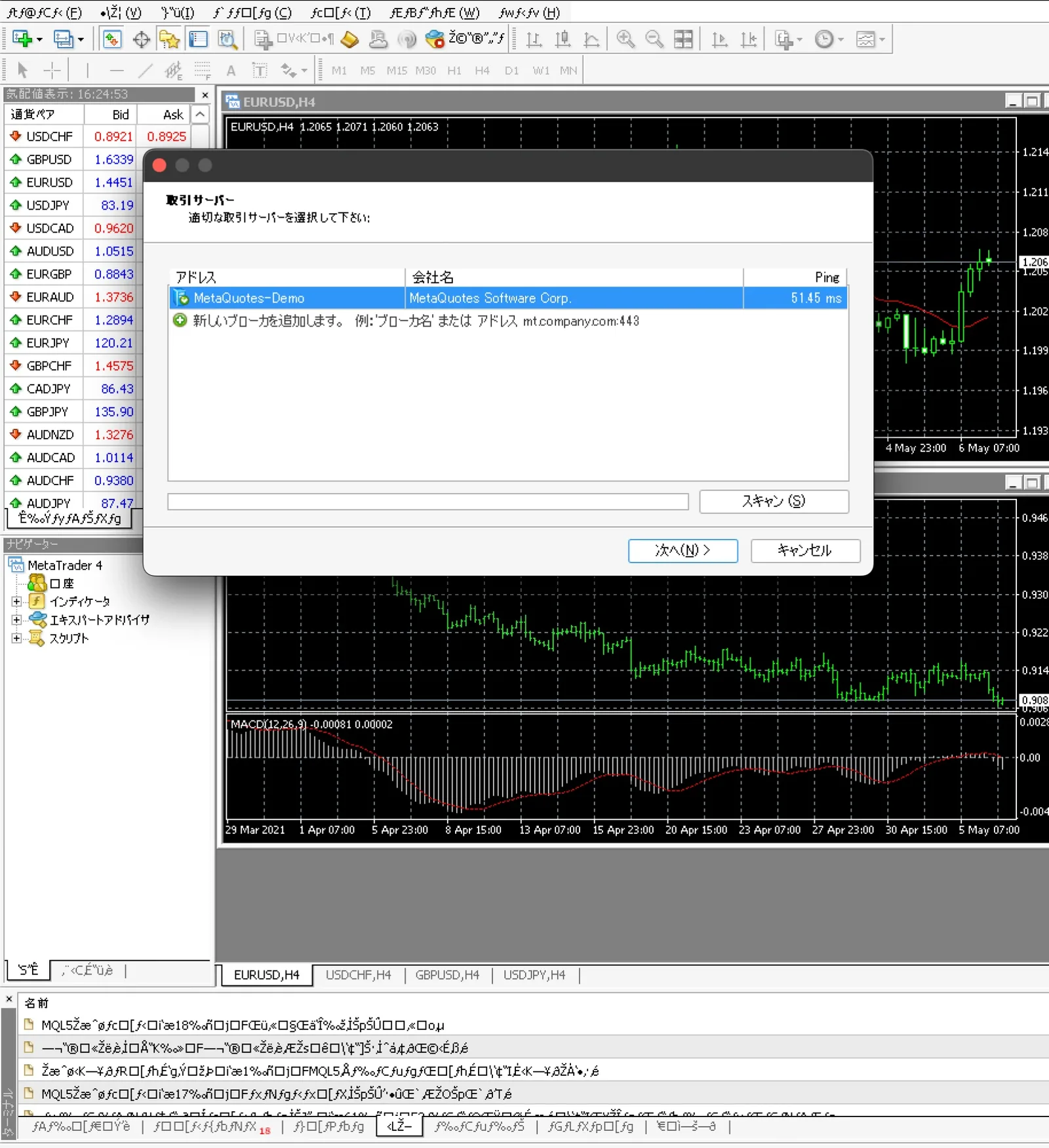
Task: Select the text 'A' tool
Action: coord(231,70)
